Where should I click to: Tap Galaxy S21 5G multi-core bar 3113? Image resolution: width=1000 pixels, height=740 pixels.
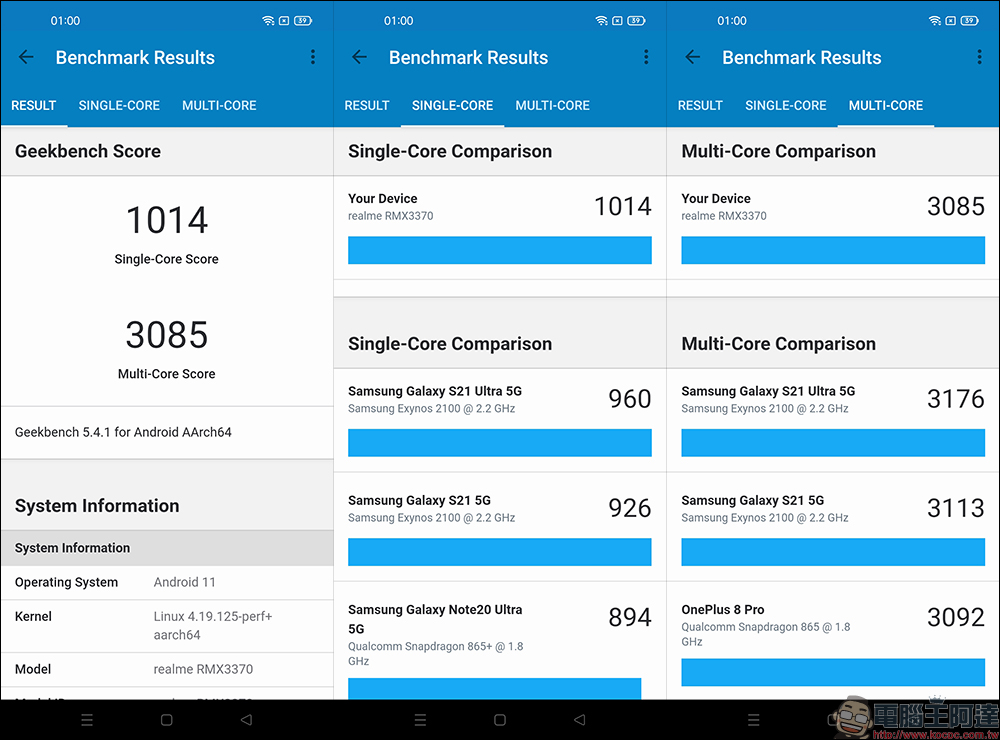pos(833,552)
